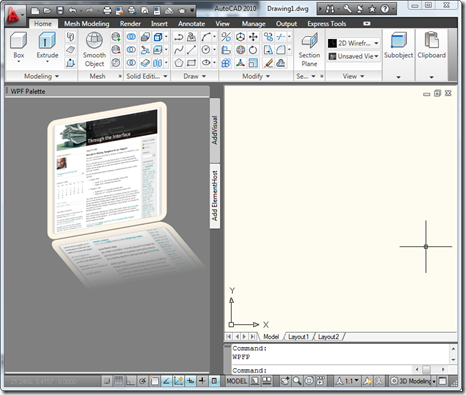The width and height of the screenshot is (466, 395).
Task: Select the Layout1 drawing tab
Action: click(299, 337)
